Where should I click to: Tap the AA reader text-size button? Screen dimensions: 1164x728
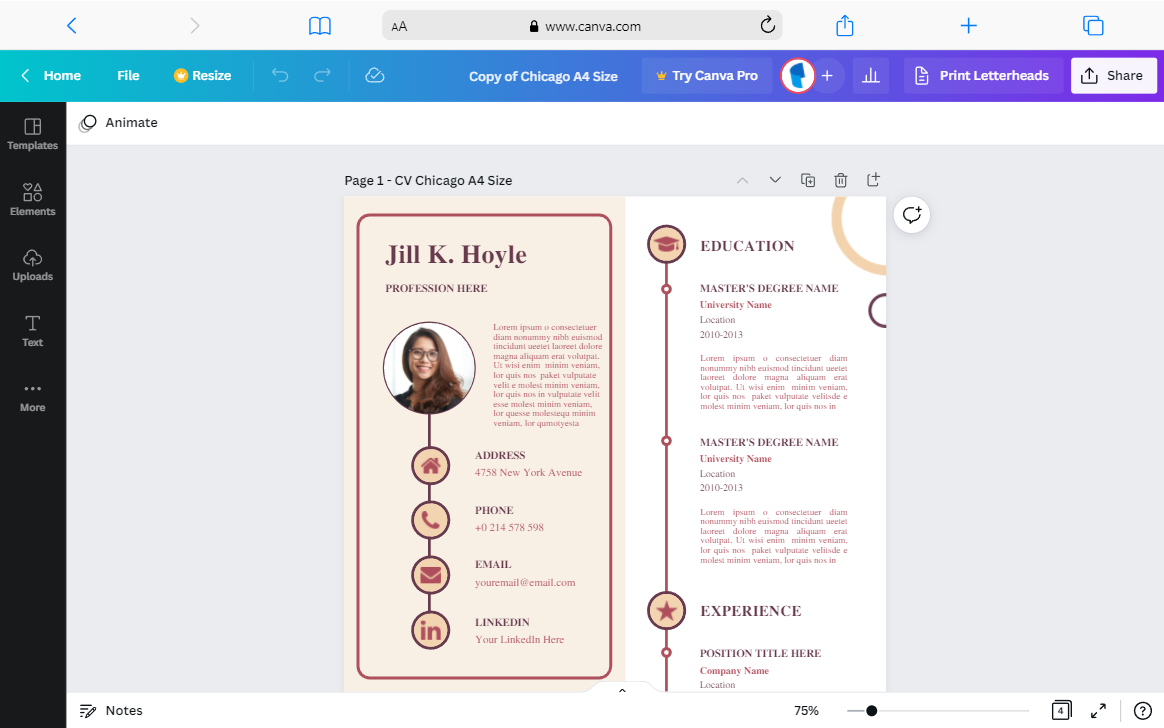(399, 27)
